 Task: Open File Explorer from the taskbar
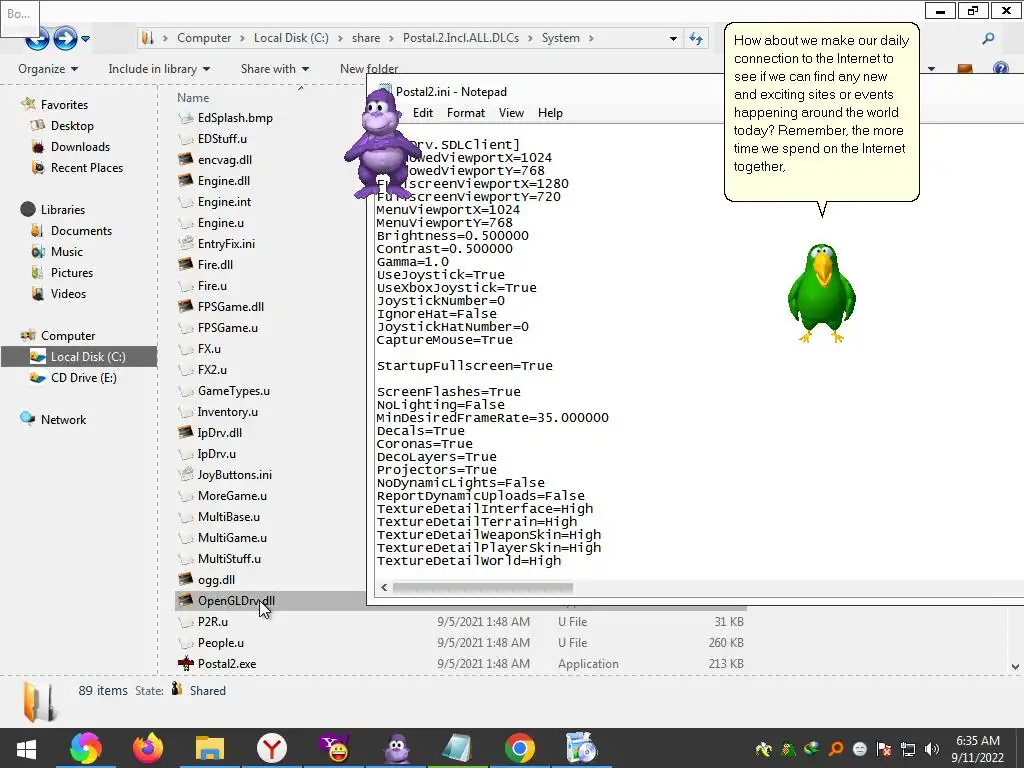point(210,748)
